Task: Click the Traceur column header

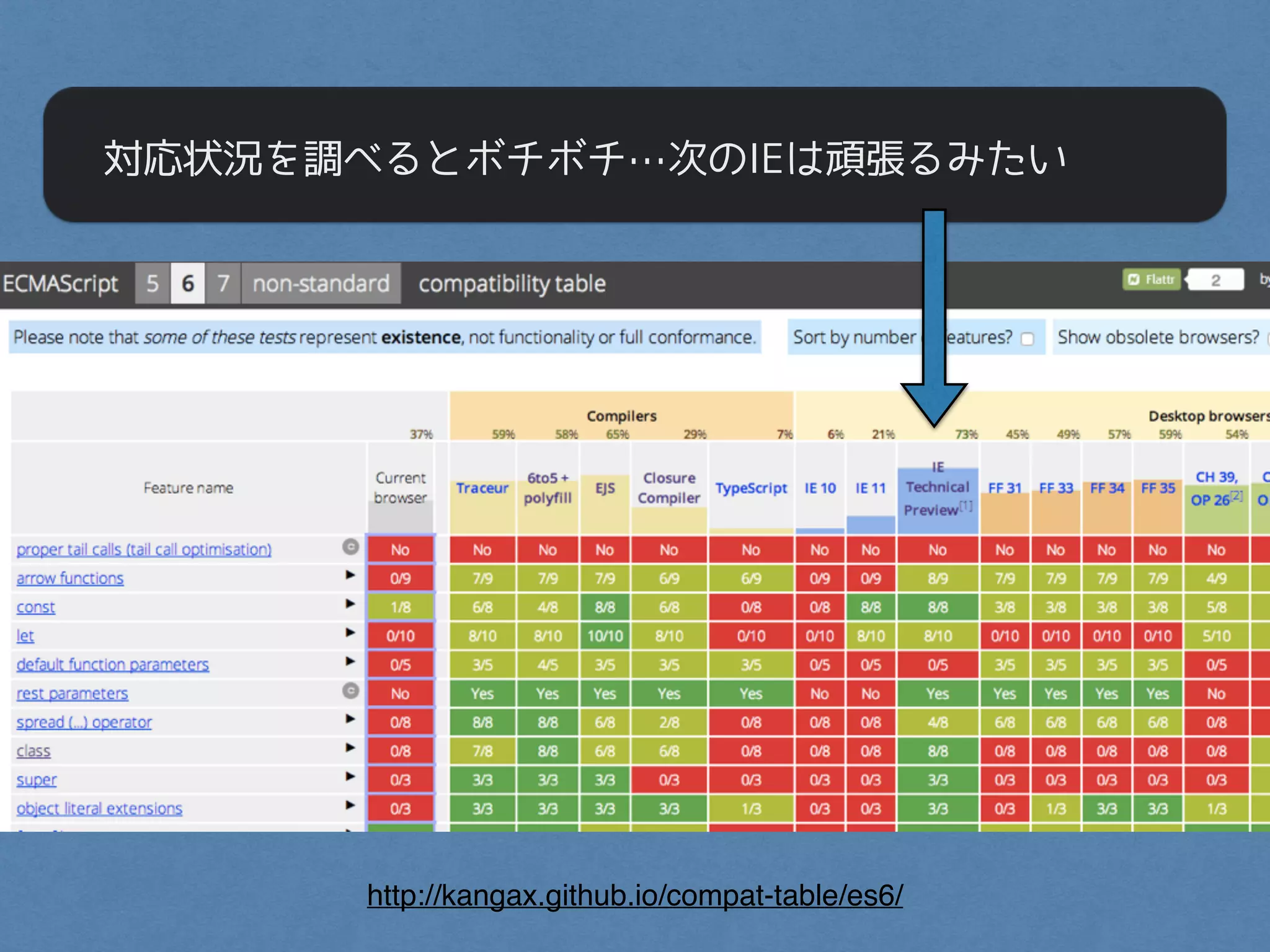Action: 482,488
